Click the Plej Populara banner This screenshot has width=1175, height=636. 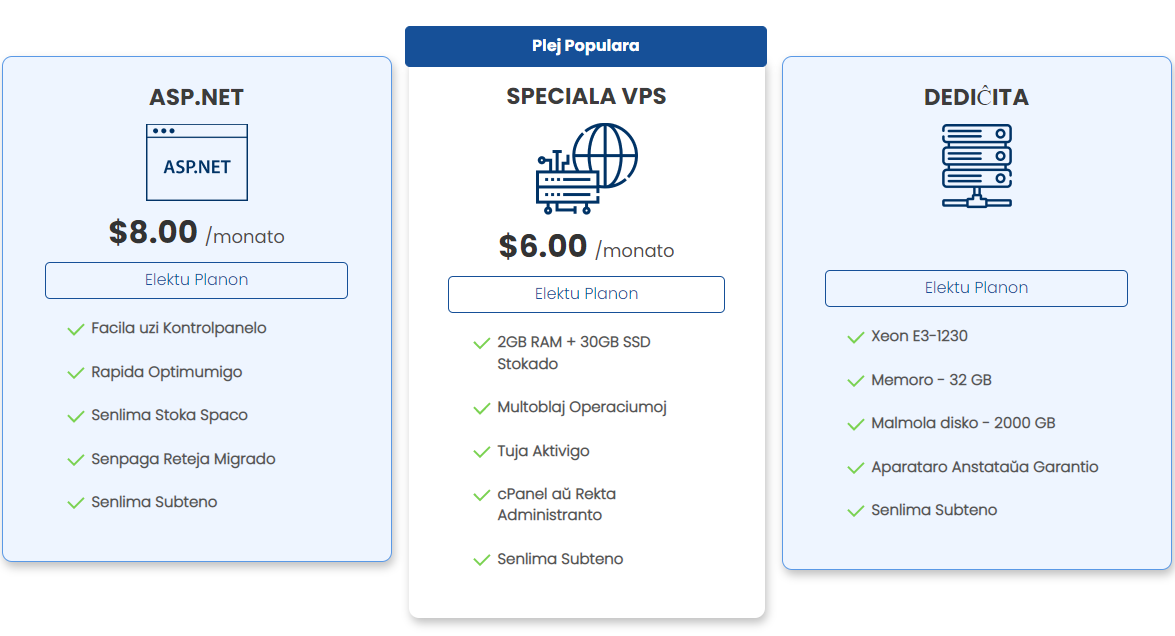586,46
